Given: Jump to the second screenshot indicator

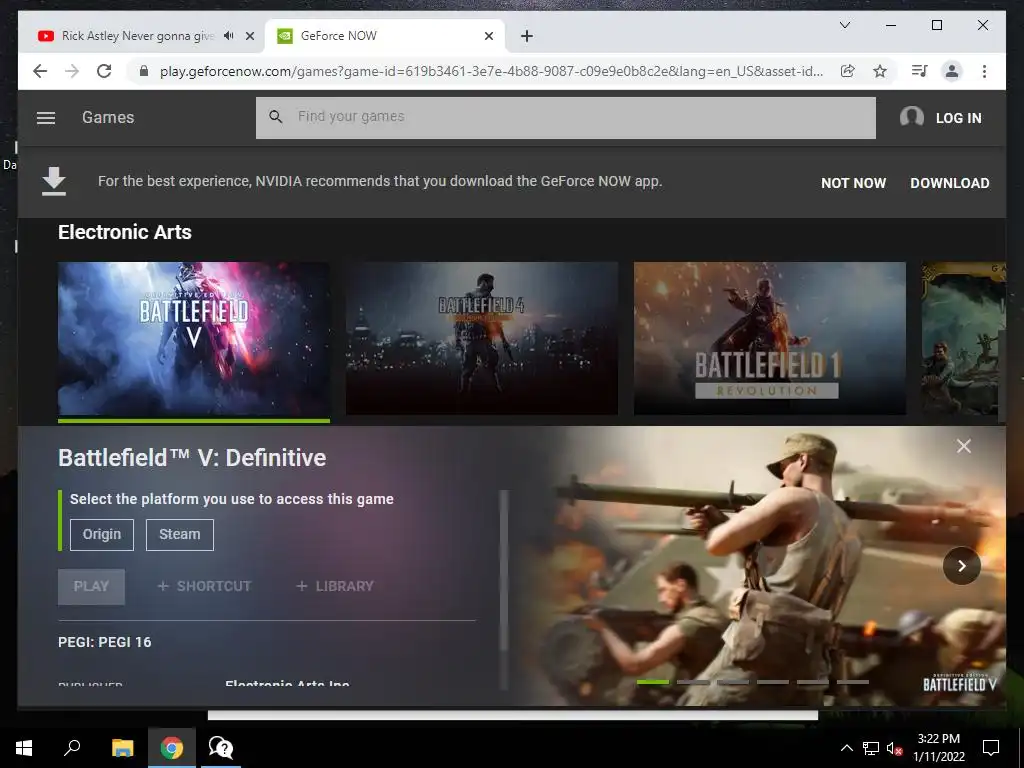Looking at the screenshot, I should 693,682.
